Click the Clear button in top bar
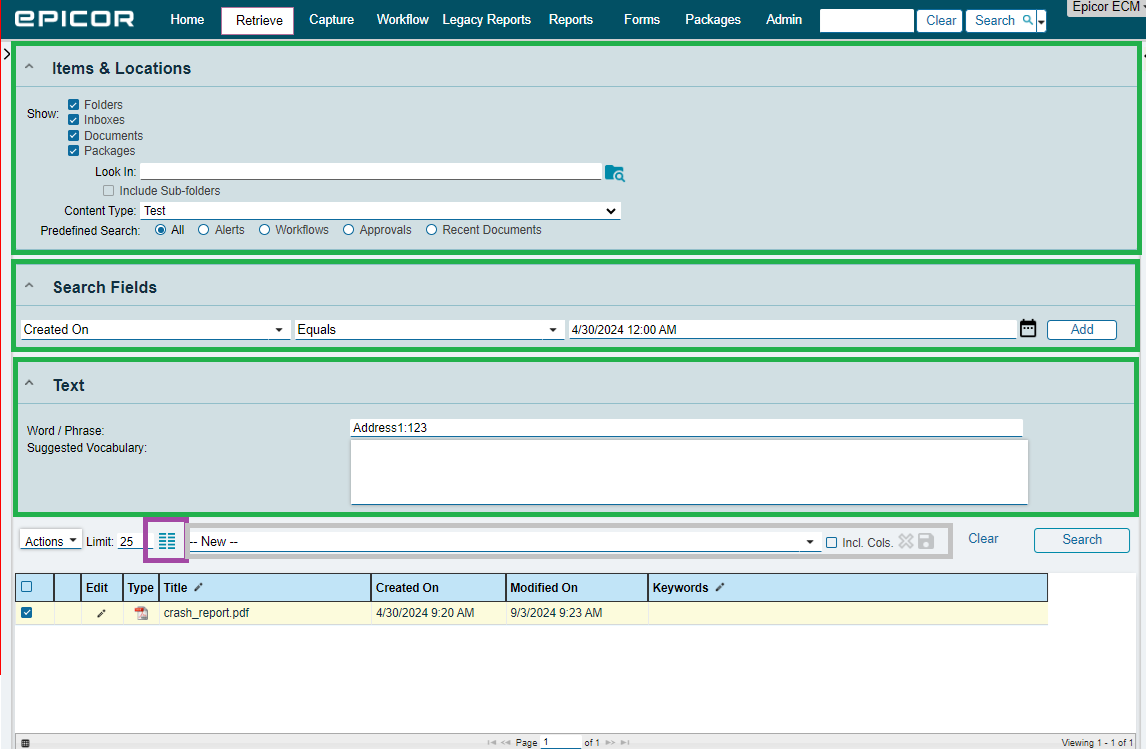Image resolution: width=1146 pixels, height=749 pixels. tap(940, 20)
